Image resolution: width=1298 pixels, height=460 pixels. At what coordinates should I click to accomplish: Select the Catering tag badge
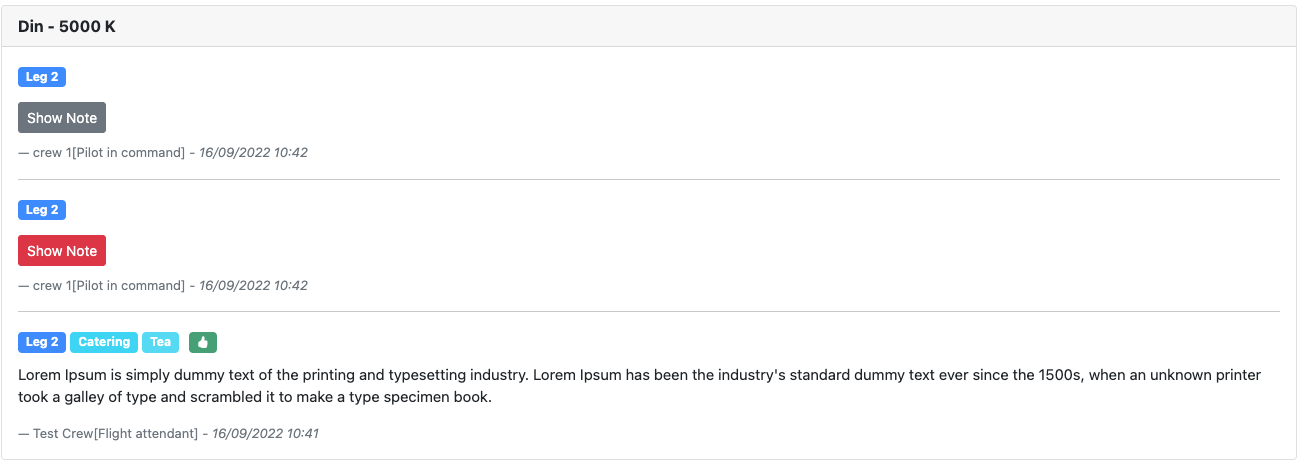(104, 342)
